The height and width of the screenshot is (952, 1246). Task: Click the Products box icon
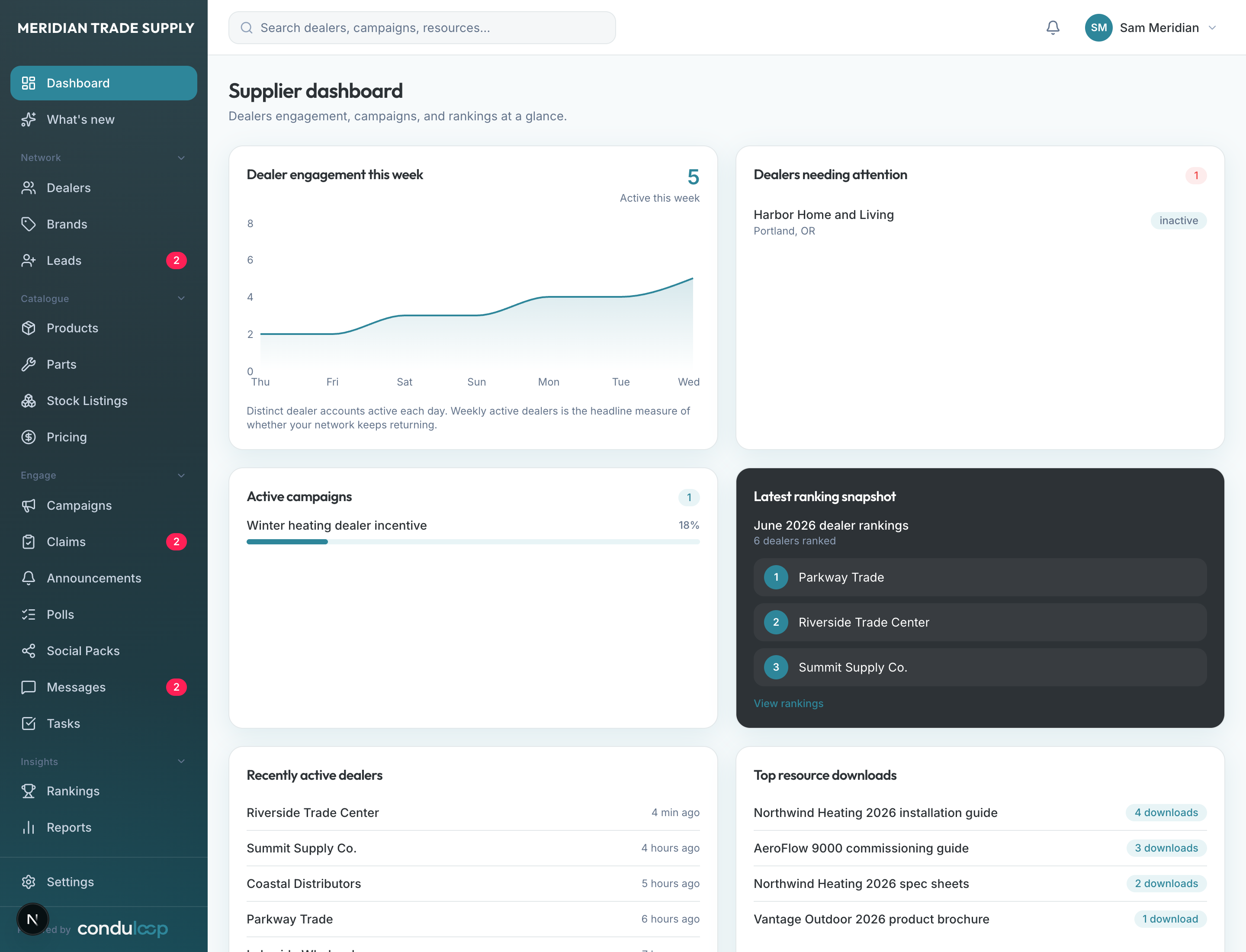pos(28,328)
